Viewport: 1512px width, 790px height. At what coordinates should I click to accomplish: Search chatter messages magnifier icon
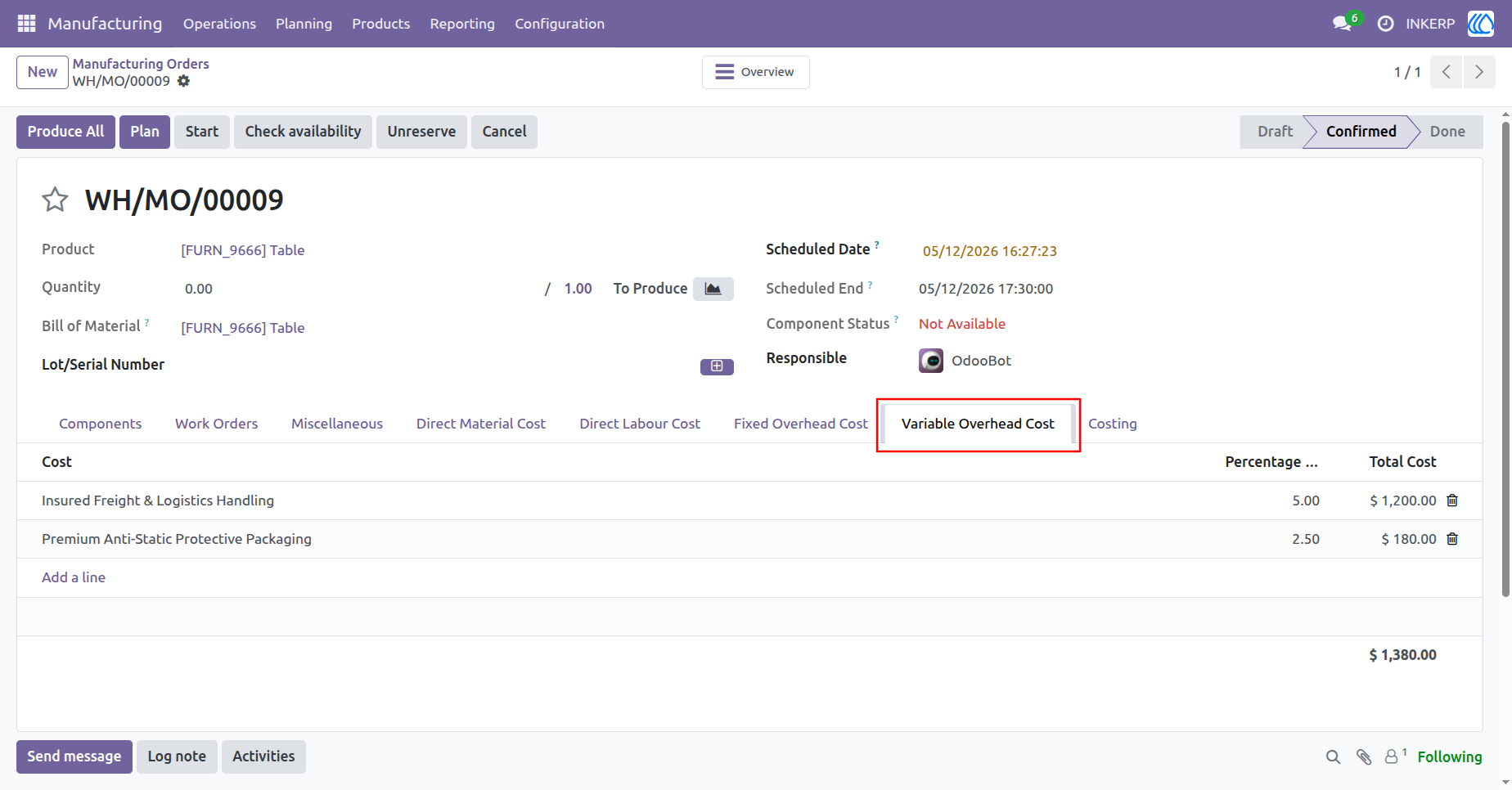(x=1333, y=757)
